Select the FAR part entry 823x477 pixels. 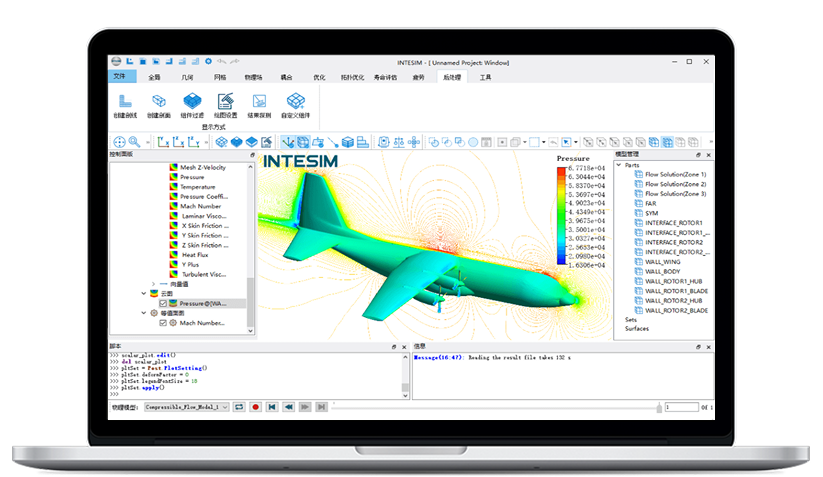click(x=651, y=204)
